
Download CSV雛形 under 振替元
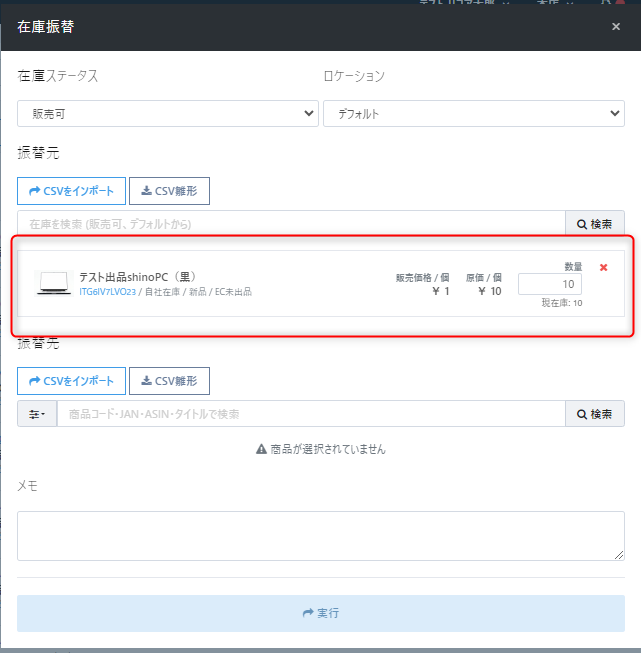169,190
